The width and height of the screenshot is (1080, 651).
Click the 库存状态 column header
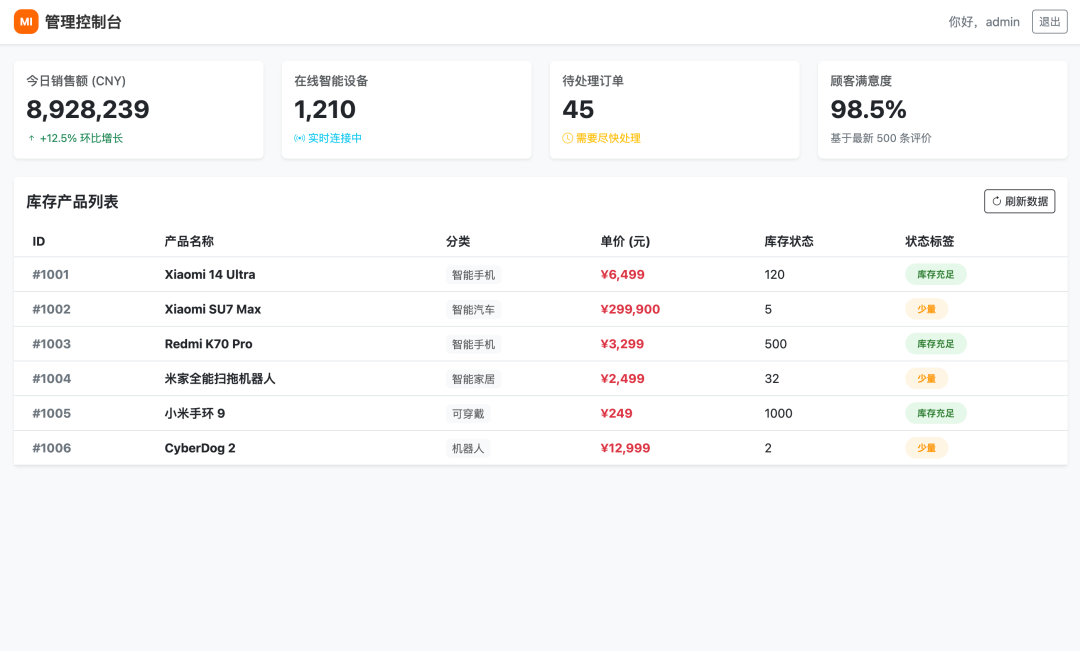point(789,241)
